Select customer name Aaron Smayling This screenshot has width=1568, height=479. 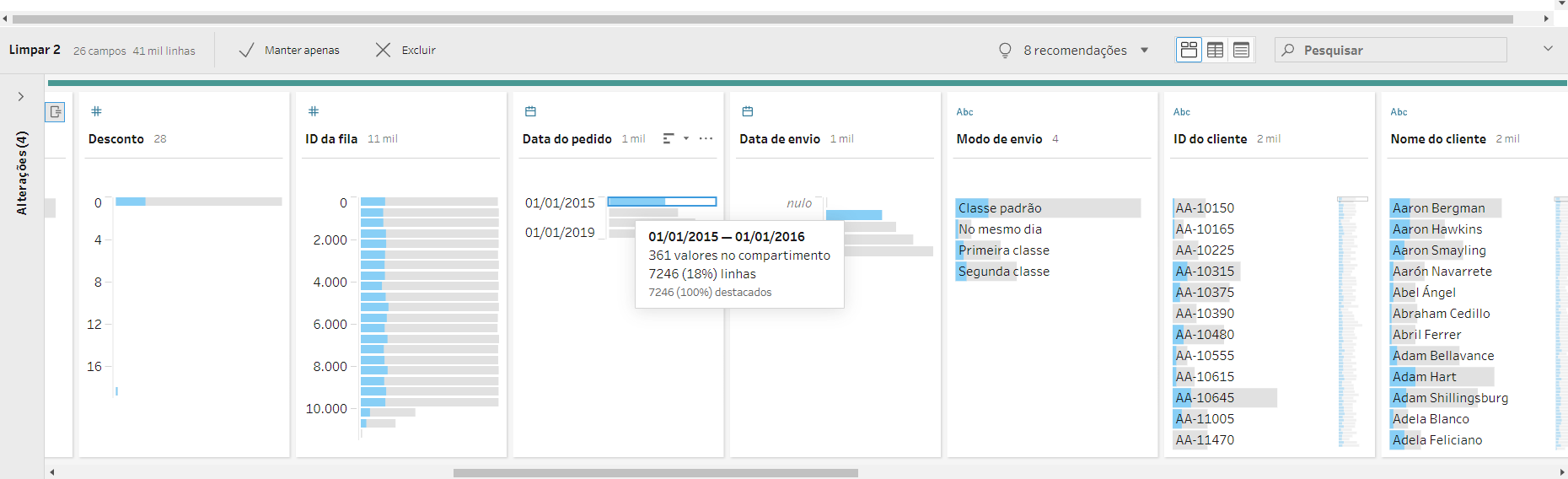pos(1439,250)
